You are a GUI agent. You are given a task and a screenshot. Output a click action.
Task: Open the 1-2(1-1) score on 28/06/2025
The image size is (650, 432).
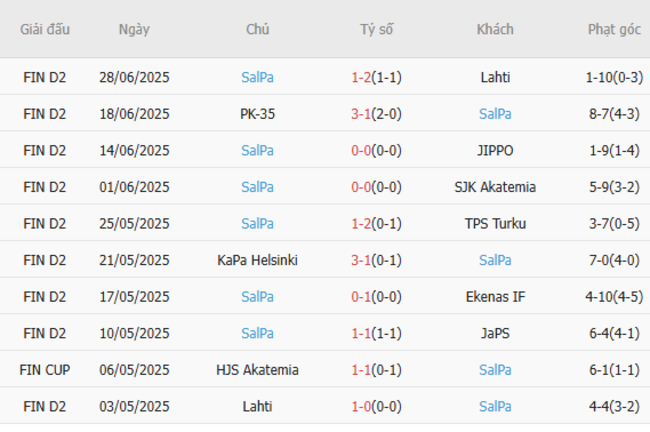click(376, 76)
